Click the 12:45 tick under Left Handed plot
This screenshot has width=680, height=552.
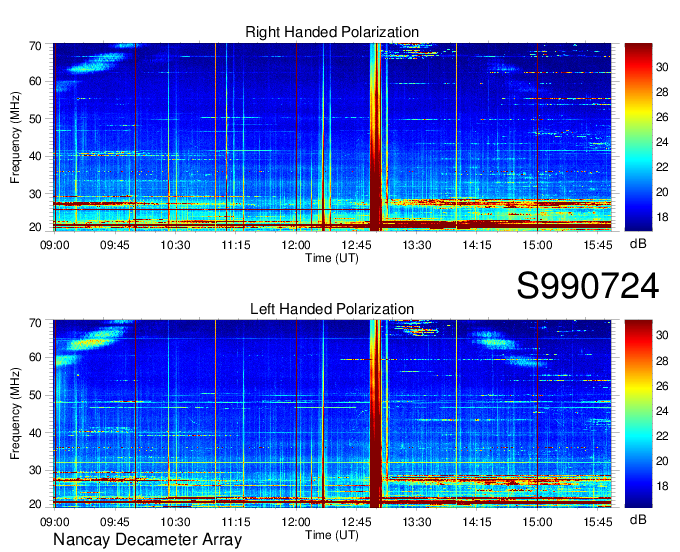click(356, 522)
